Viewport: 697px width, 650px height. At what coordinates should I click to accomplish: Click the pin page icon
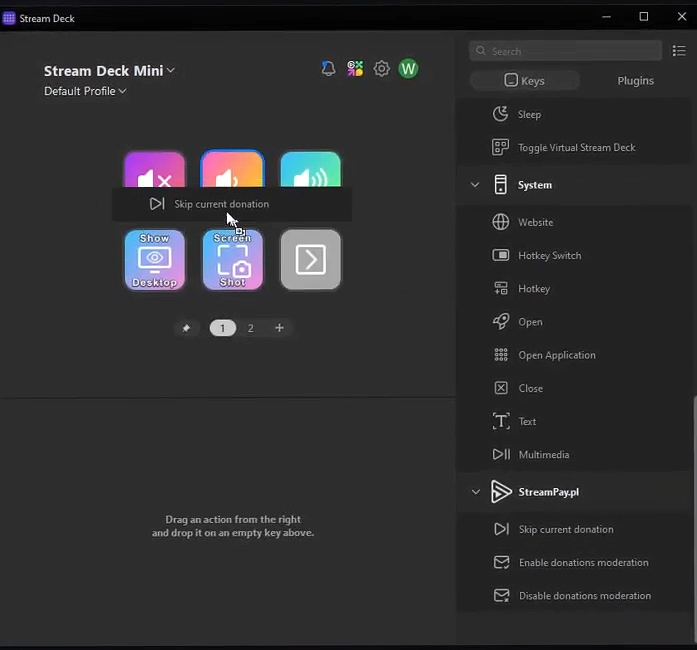186,328
